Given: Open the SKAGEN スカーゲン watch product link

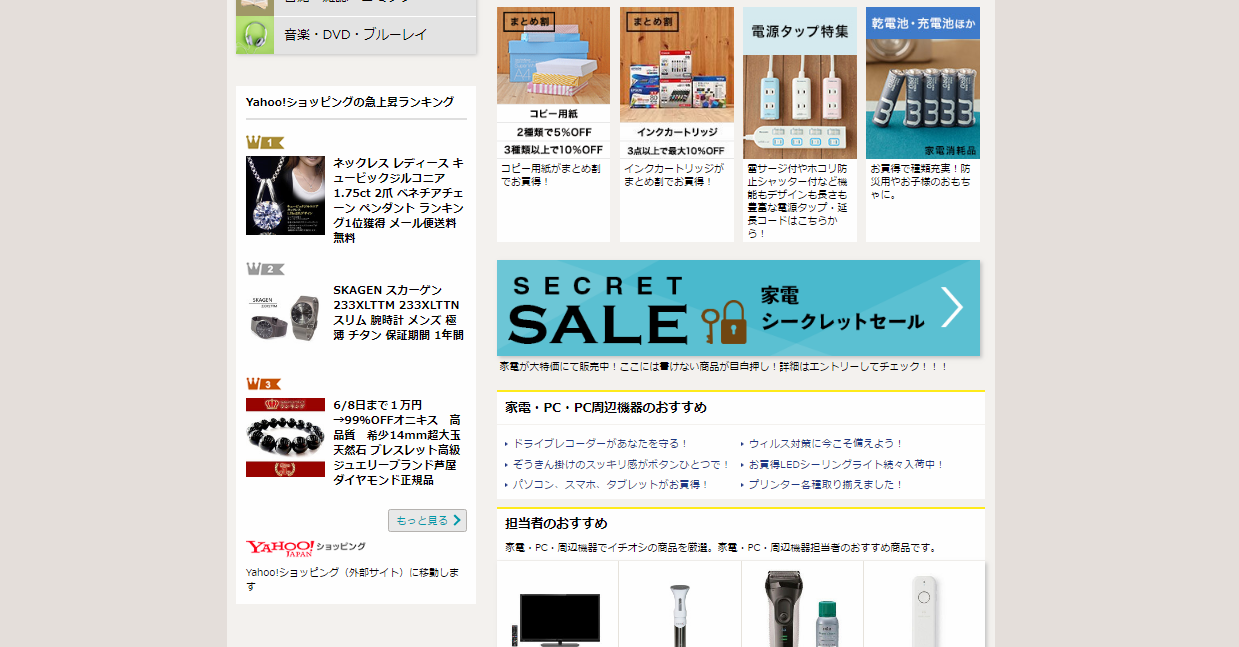Looking at the screenshot, I should coord(398,312).
